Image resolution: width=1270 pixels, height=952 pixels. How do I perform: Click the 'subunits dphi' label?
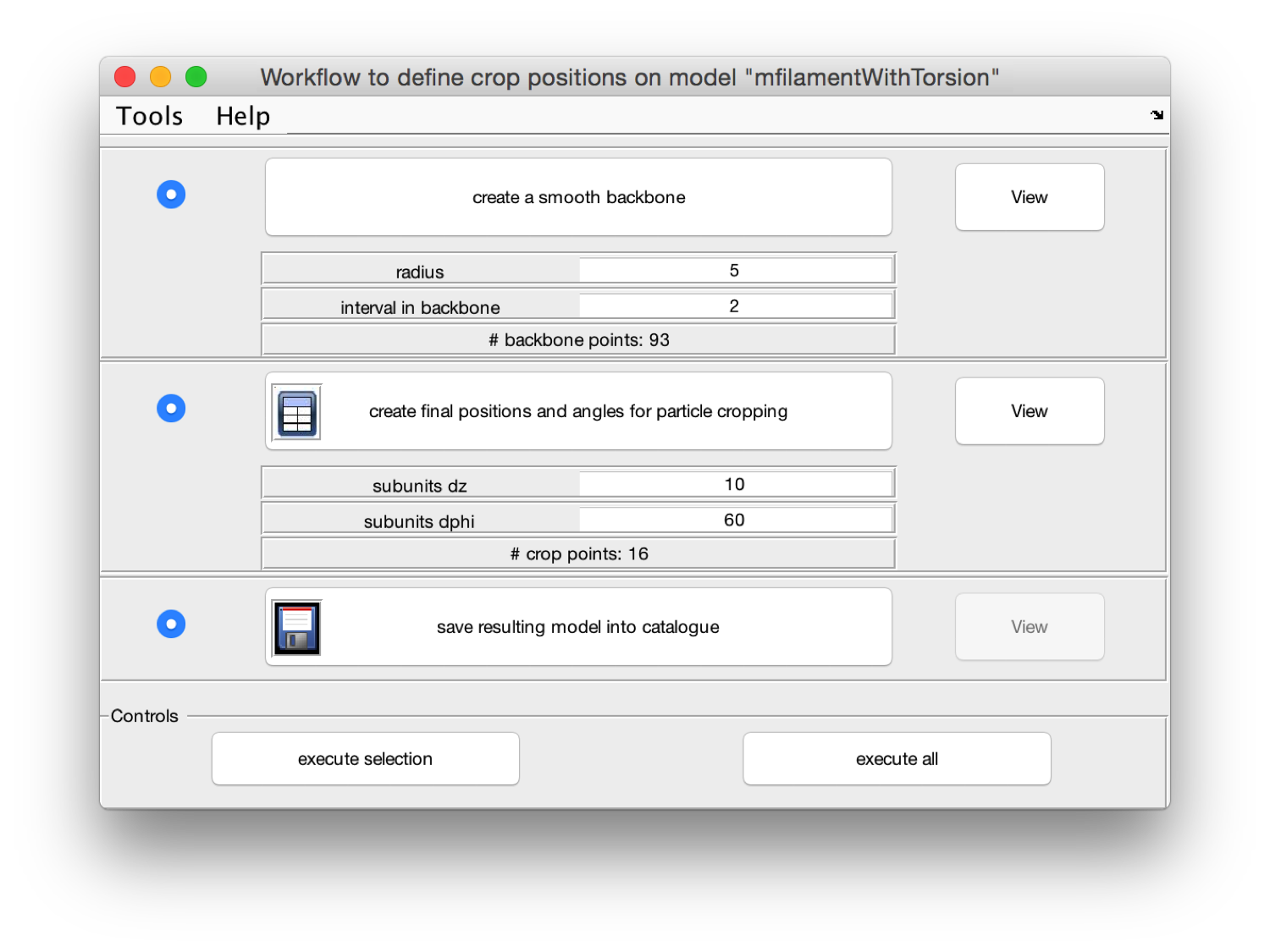[x=420, y=522]
